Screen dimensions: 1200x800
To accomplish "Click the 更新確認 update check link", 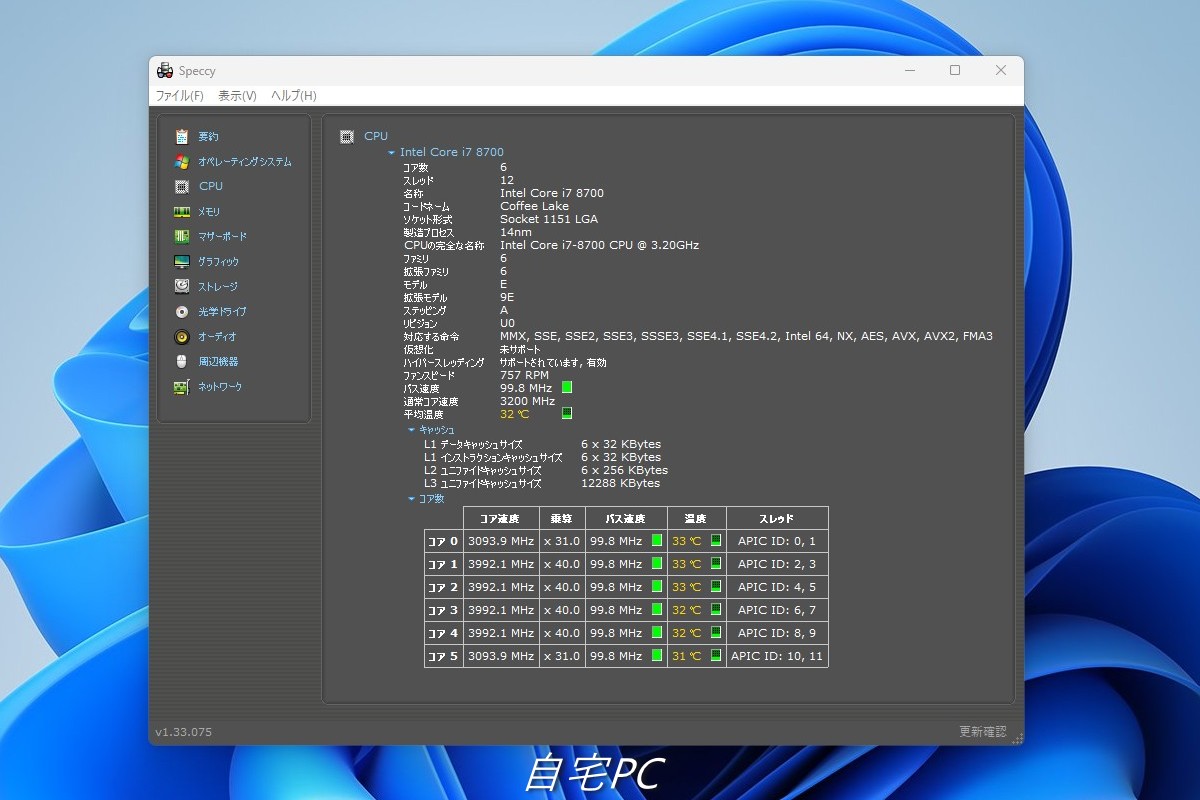I will click(x=982, y=732).
